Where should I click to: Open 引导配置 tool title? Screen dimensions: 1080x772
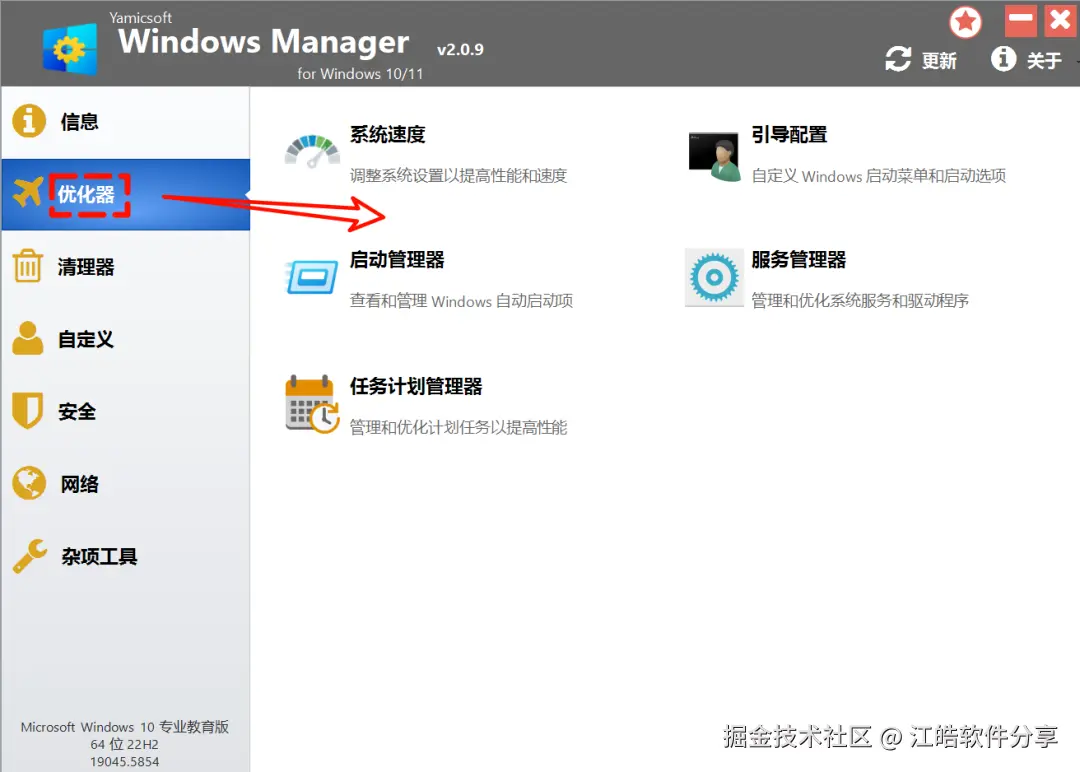(x=789, y=134)
